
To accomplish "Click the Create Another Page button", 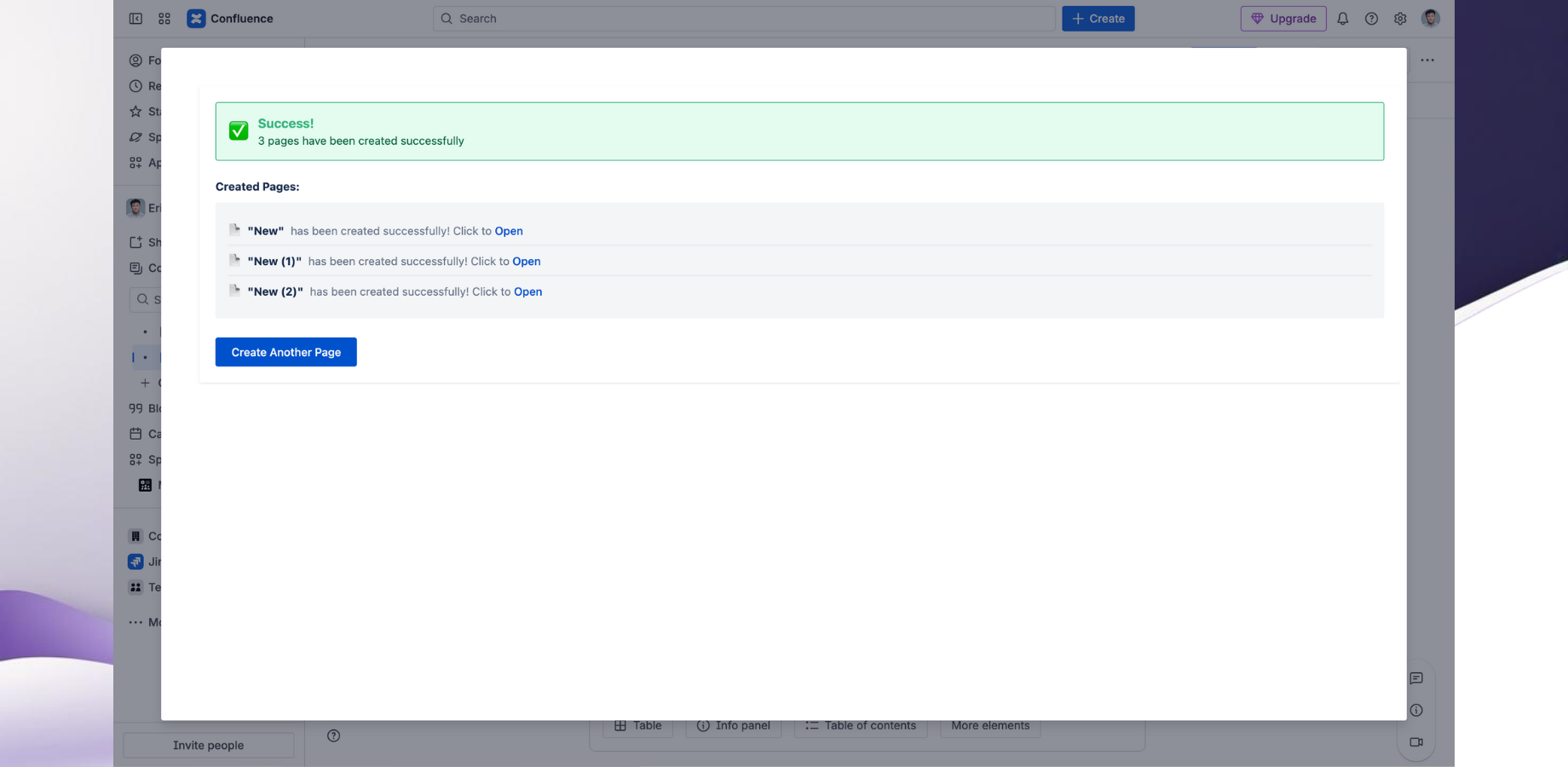I will coord(286,352).
